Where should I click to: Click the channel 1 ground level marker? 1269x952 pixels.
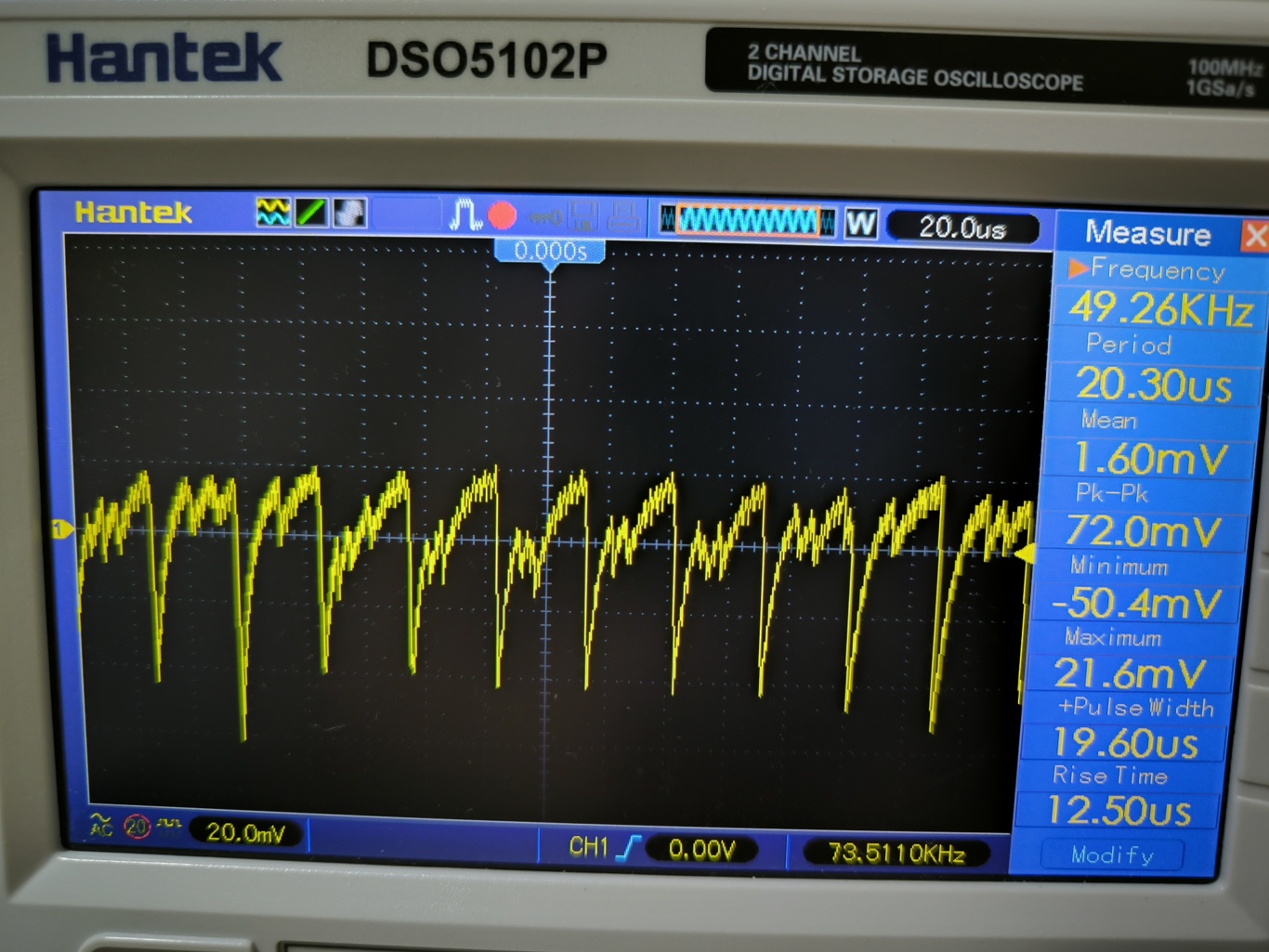[x=61, y=529]
